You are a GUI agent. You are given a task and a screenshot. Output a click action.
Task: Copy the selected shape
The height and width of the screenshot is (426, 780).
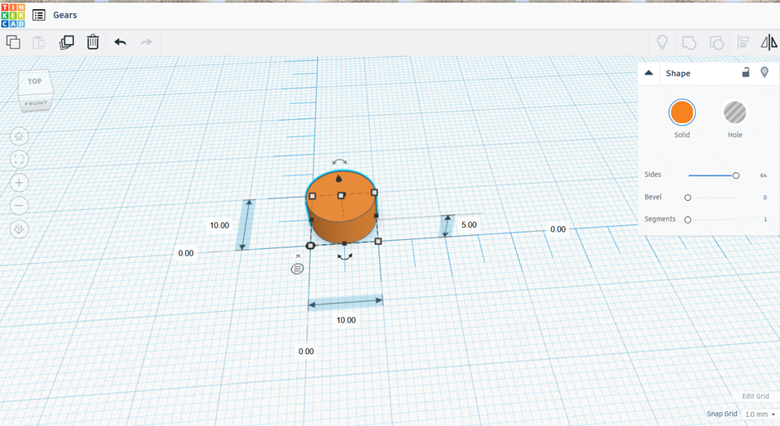13,42
